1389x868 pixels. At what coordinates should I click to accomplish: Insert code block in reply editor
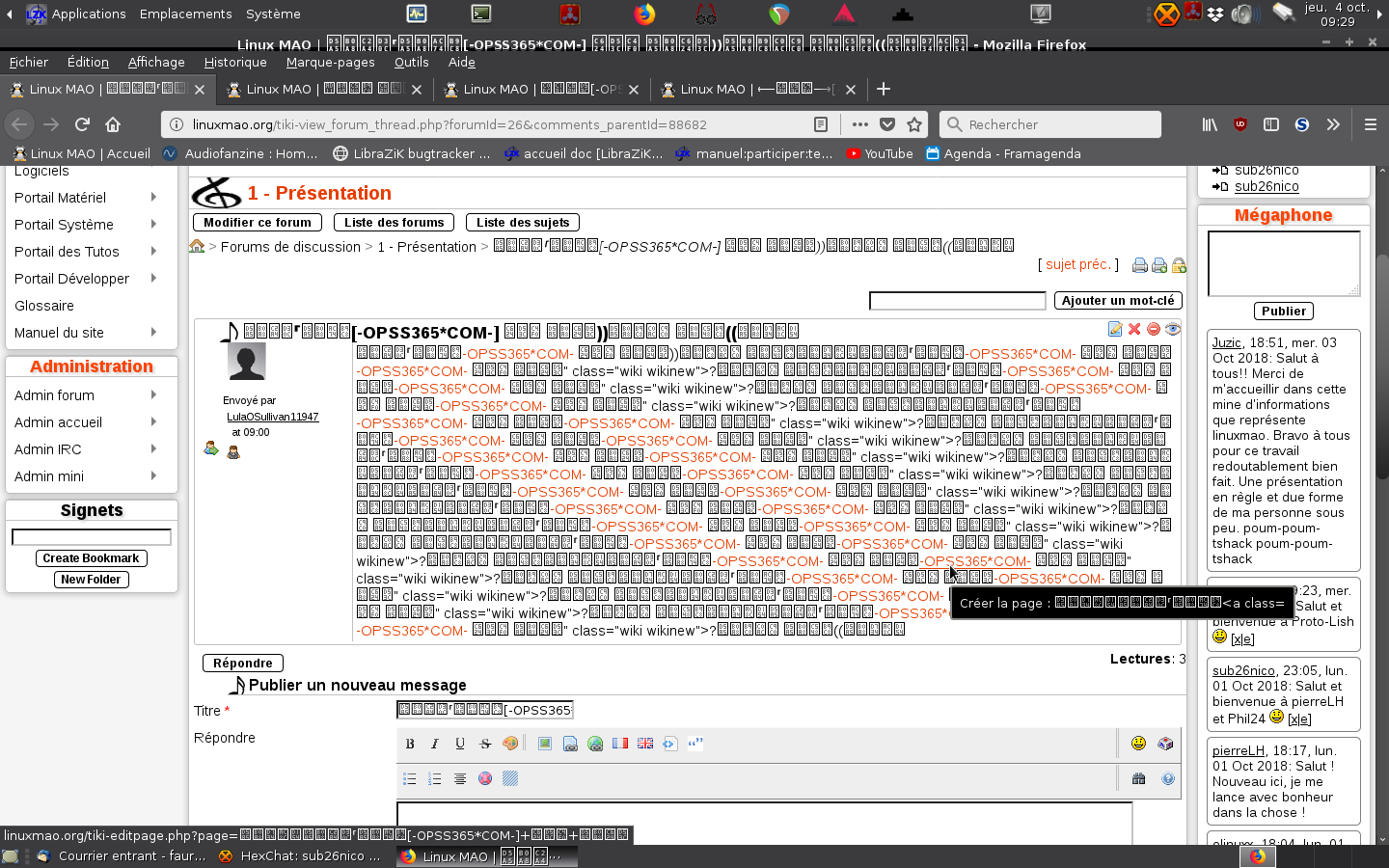coord(670,744)
